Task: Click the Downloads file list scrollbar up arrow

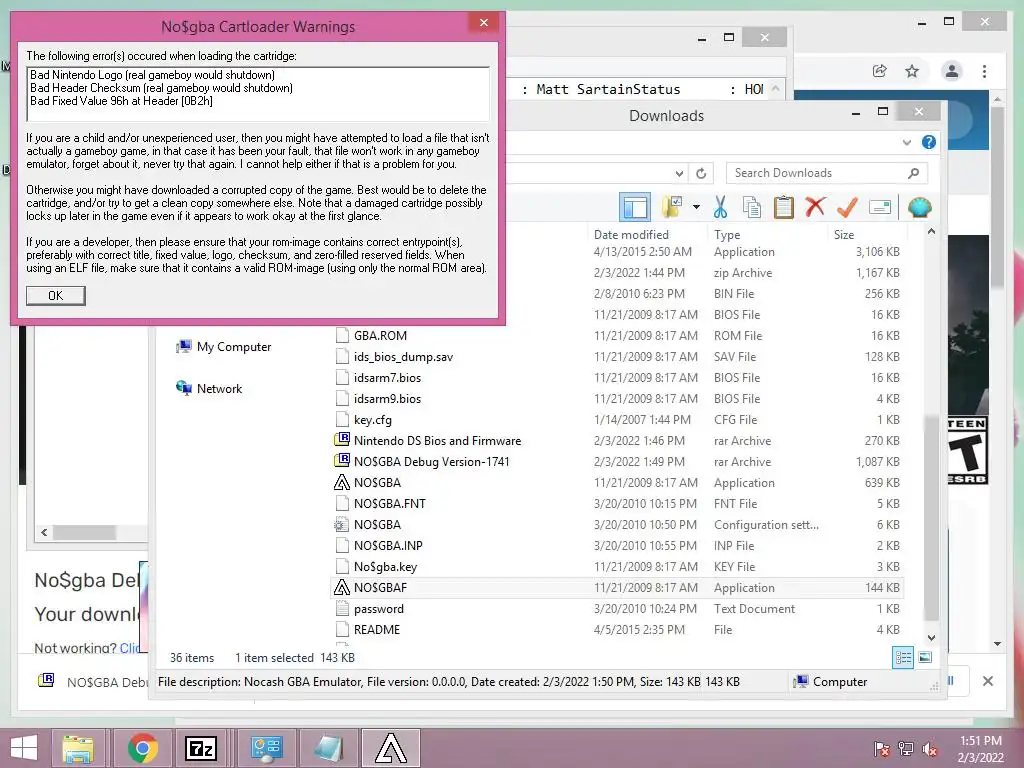Action: click(x=931, y=232)
